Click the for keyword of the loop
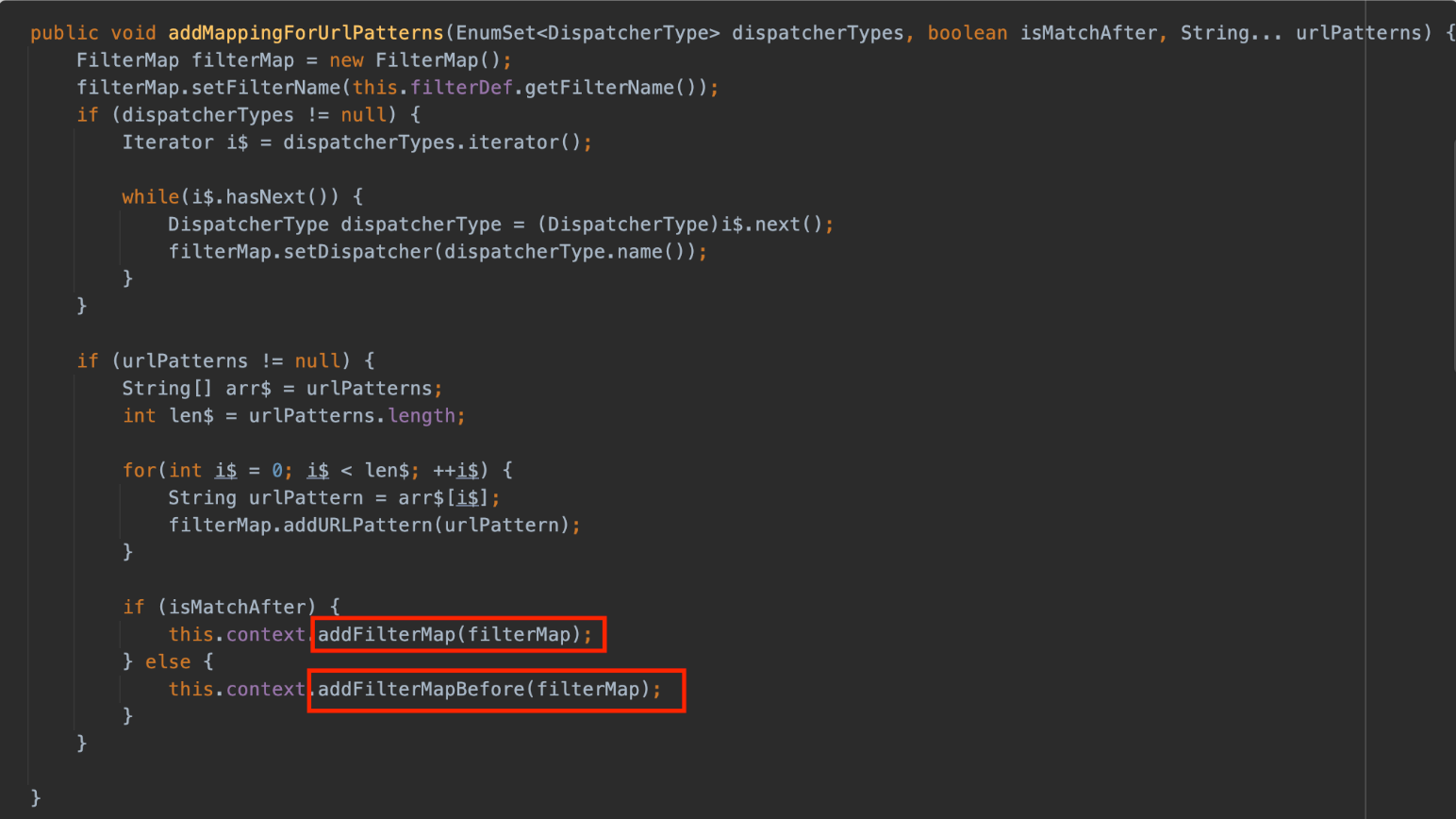The image size is (1456, 819). pos(139,471)
